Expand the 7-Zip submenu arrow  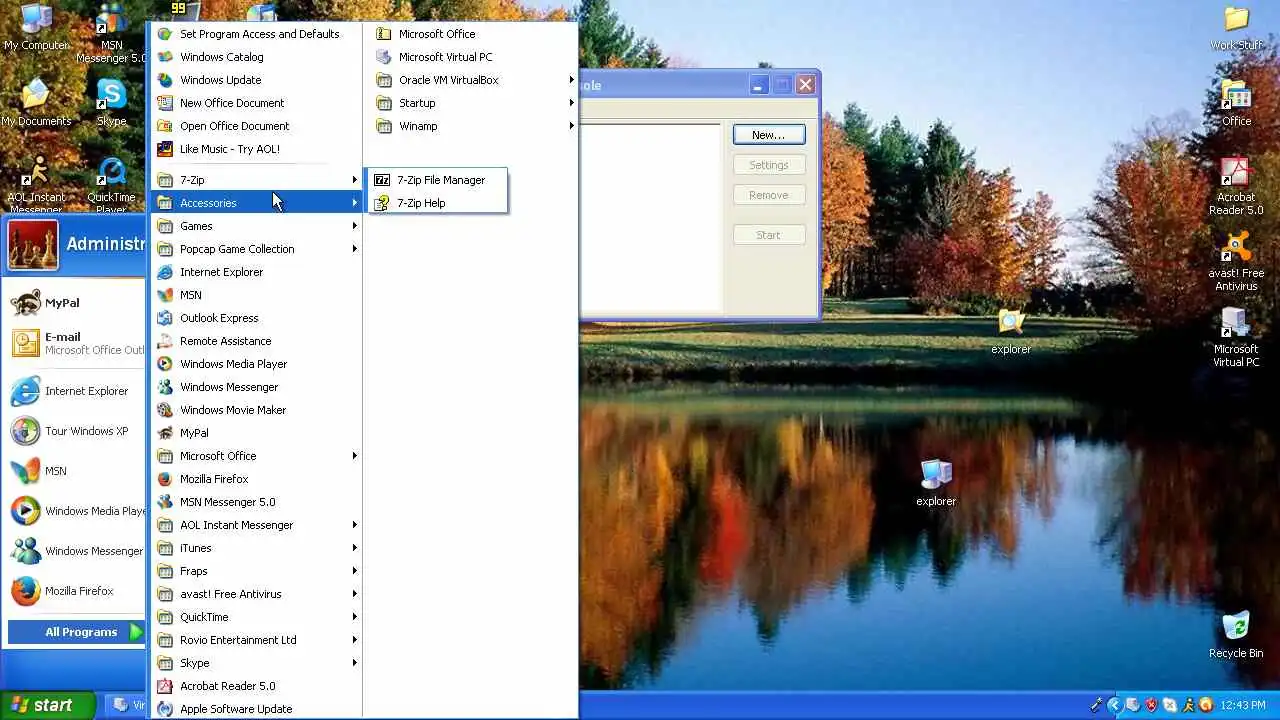[355, 180]
